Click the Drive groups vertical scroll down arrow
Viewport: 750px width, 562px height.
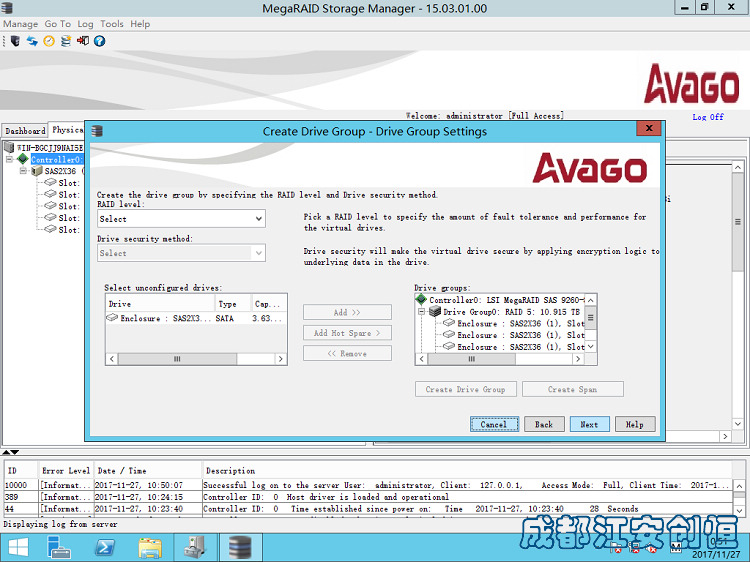tap(591, 346)
